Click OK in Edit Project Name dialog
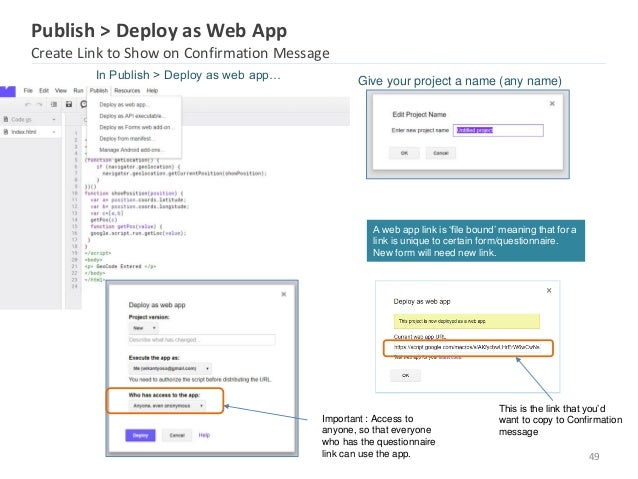Image resolution: width=638 pixels, height=479 pixels. tap(404, 153)
